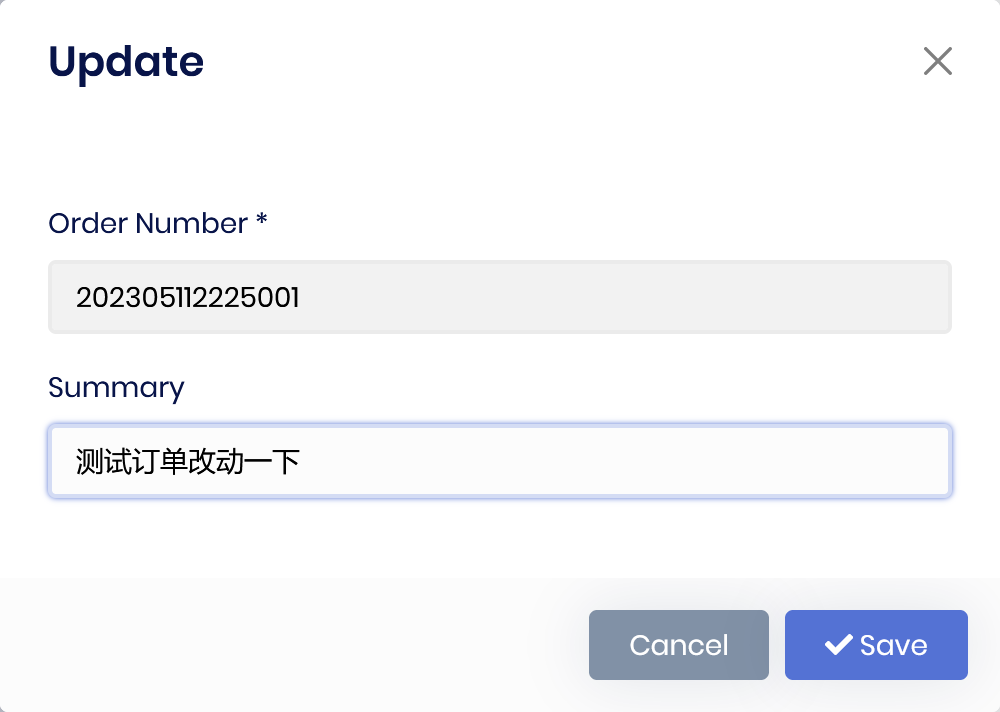Click the "Summary" field label

[116, 387]
